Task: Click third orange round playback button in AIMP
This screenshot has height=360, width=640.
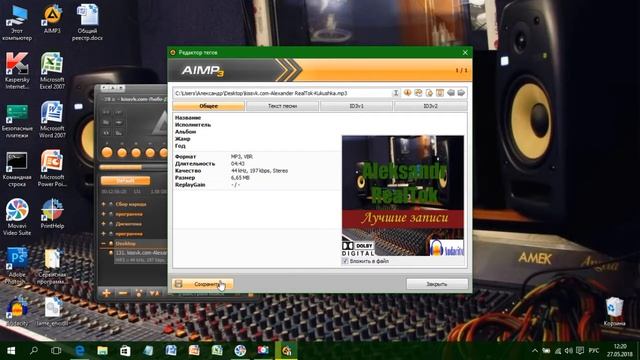Action: point(136,153)
